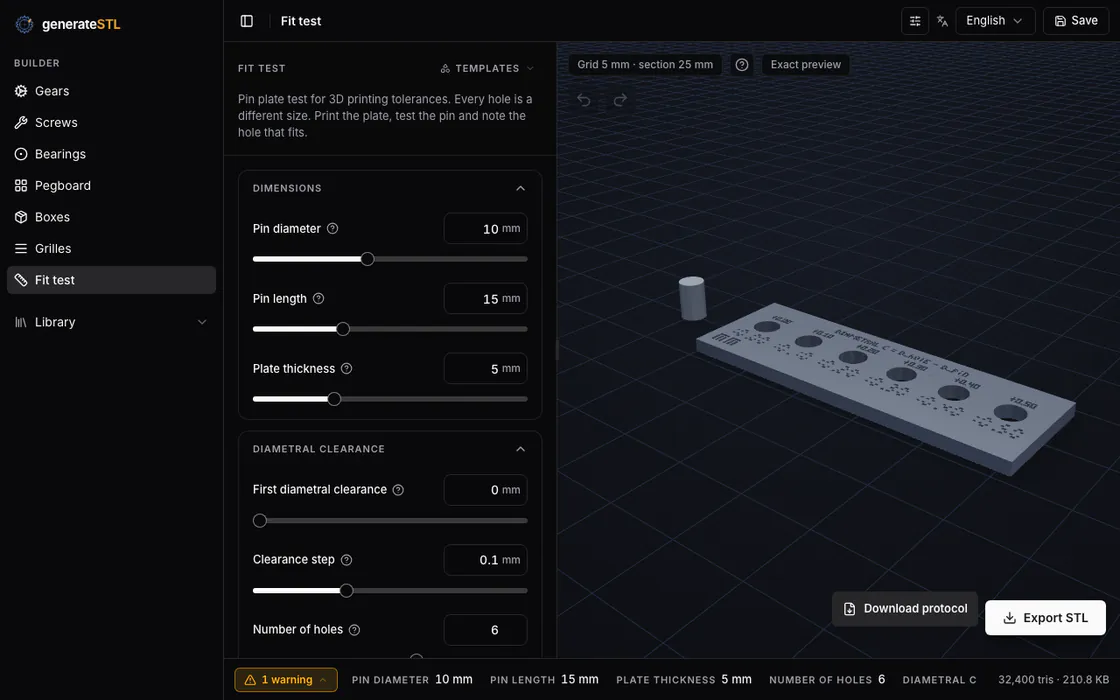Click the Save button
This screenshot has height=700, width=1120.
pos(1076,21)
